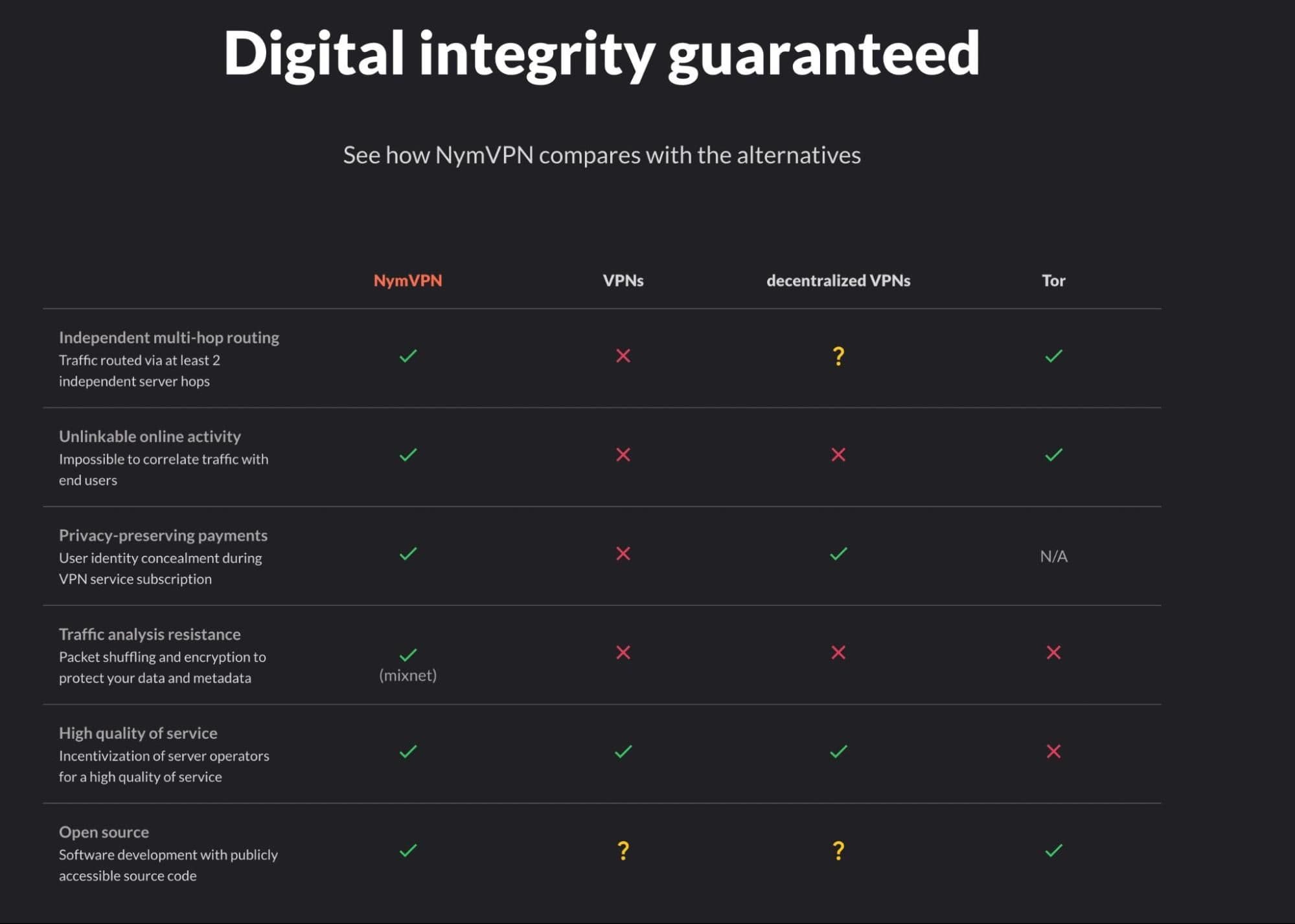Click VPNs' checkmark for high quality of service
Image resolution: width=1295 pixels, height=924 pixels.
tap(623, 752)
